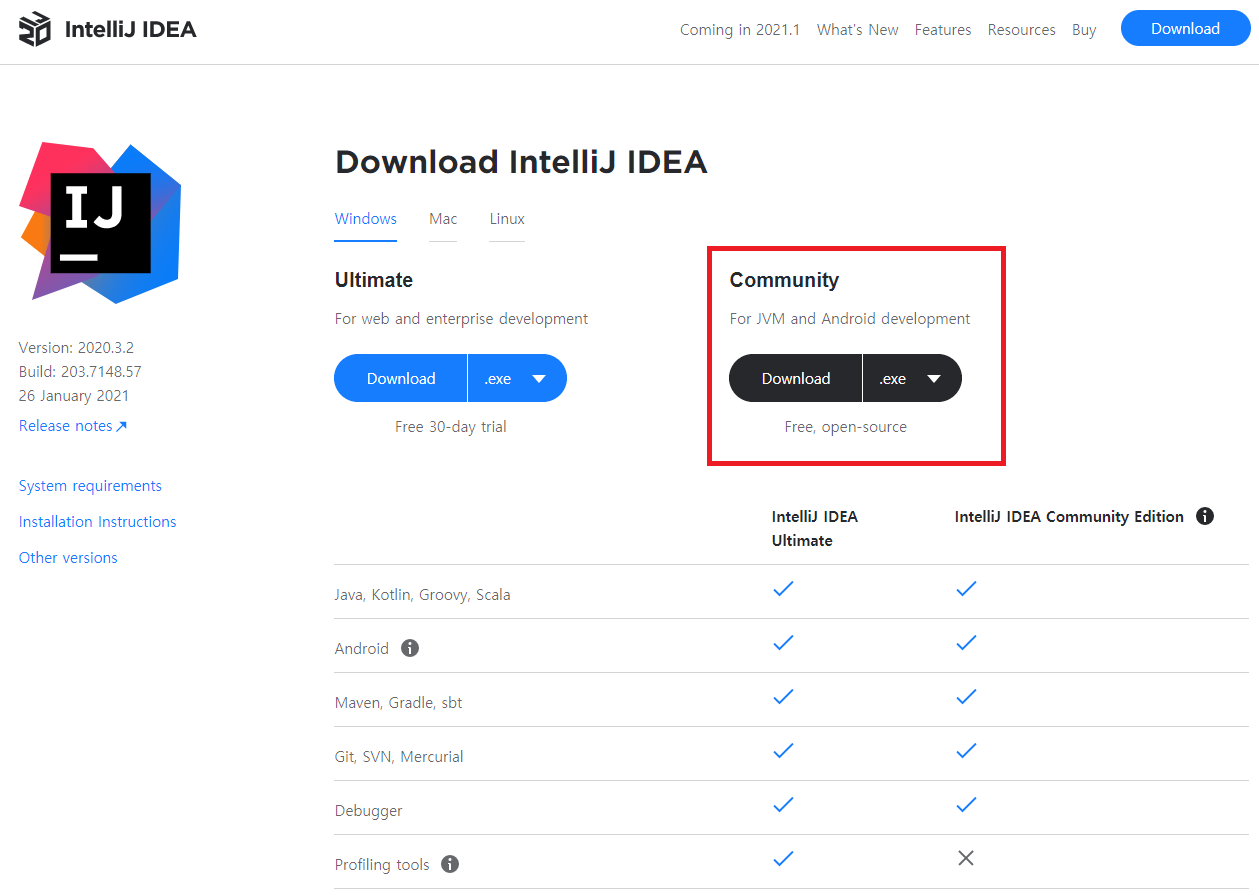Click 'For web and enterprise development' text
1259x895 pixels.
coord(461,319)
